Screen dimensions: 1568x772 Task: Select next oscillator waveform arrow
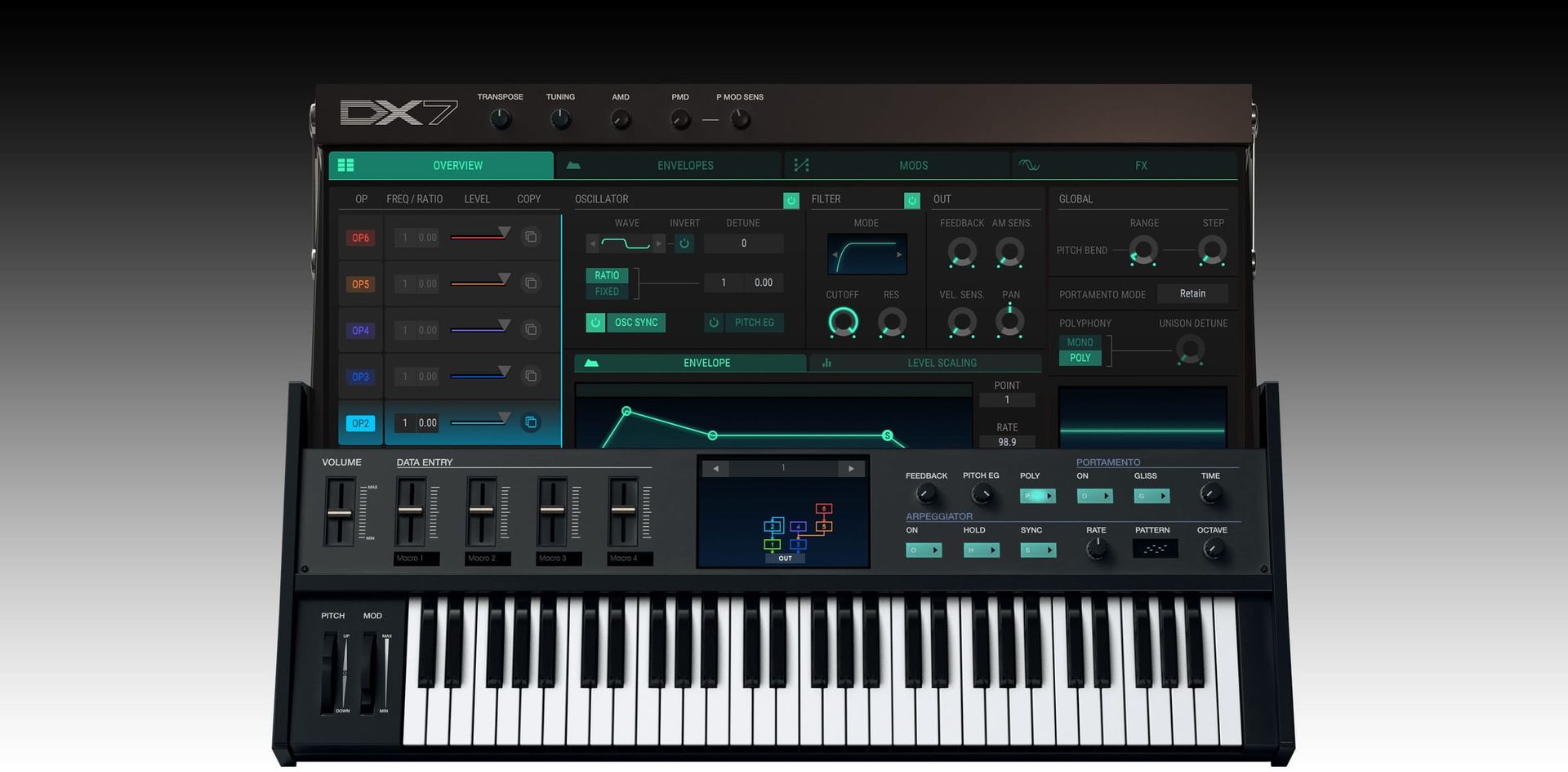(658, 243)
